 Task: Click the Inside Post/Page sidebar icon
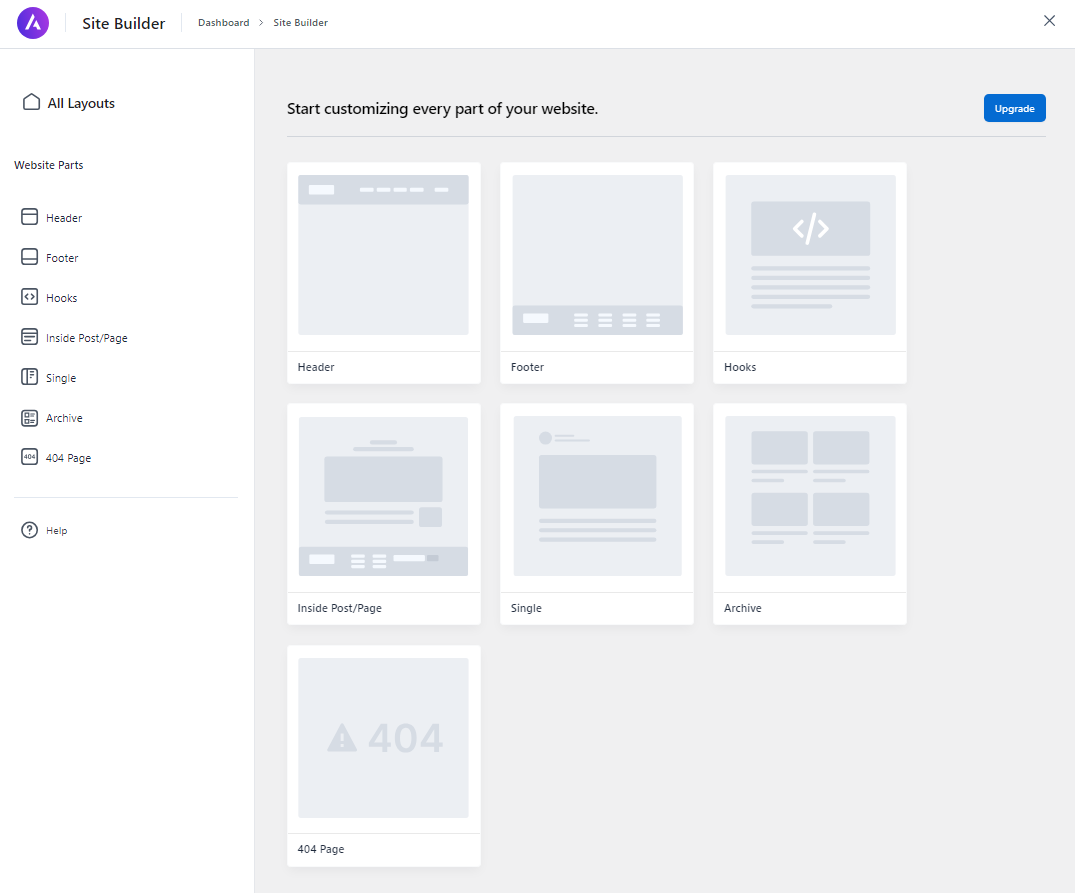coord(28,337)
